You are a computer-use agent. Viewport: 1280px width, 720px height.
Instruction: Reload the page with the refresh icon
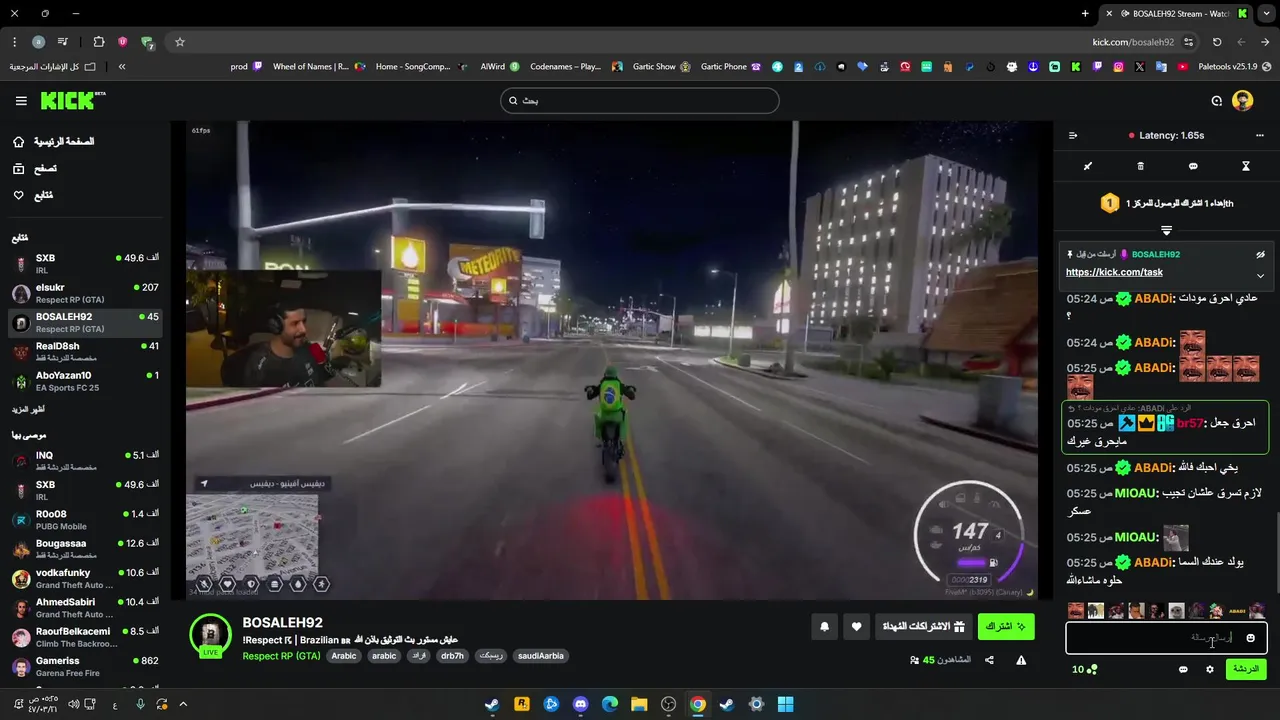[1217, 42]
